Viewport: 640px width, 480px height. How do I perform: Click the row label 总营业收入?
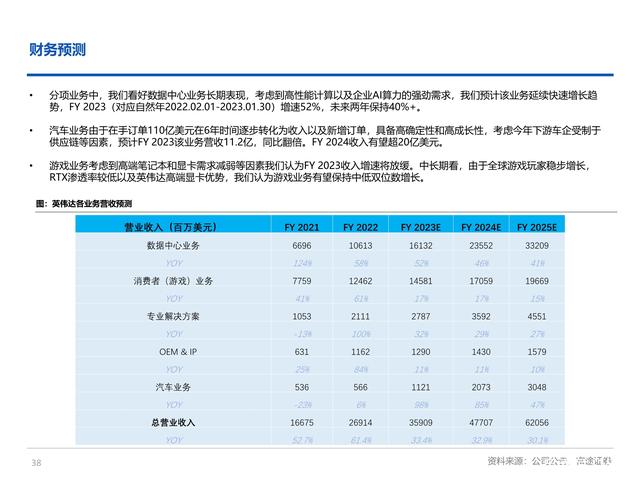(x=173, y=422)
